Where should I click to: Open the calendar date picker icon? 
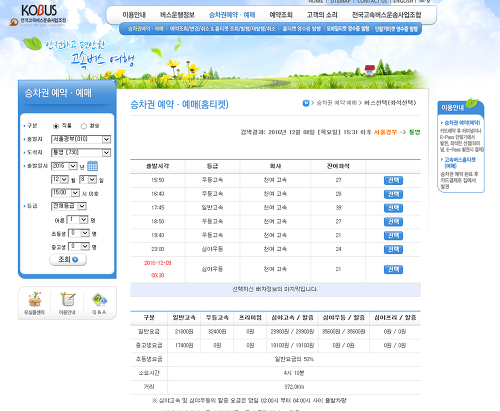point(92,166)
